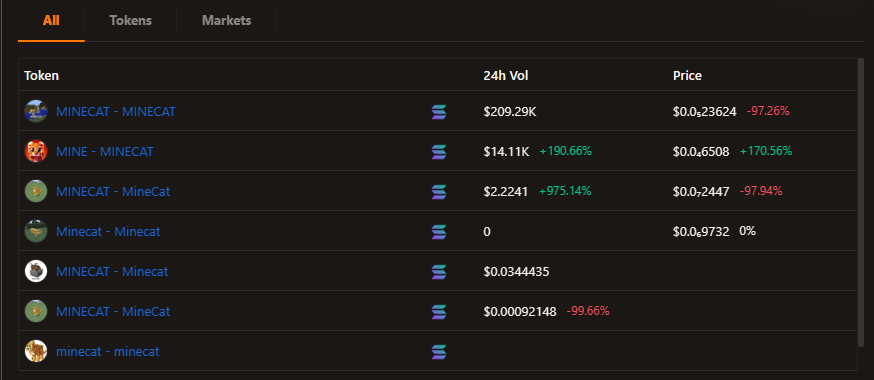Click the +190.66% volume change
The image size is (874, 380).
pyautogui.click(x=565, y=151)
